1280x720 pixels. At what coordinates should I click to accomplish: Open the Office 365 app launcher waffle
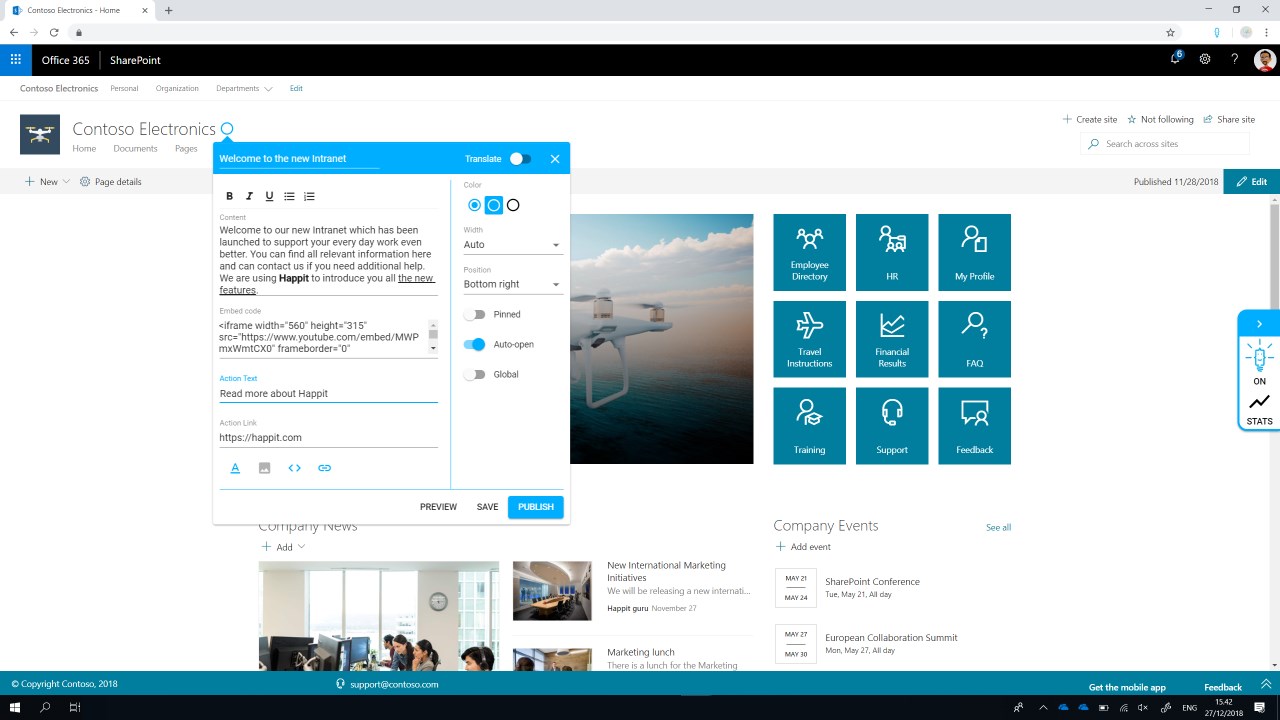[x=16, y=60]
